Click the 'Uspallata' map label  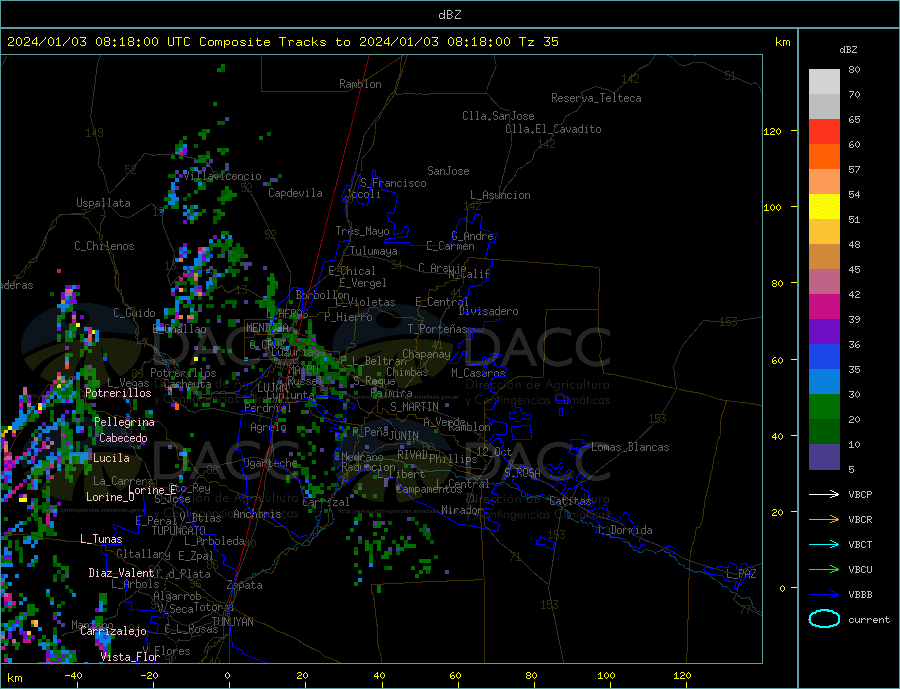click(x=103, y=203)
